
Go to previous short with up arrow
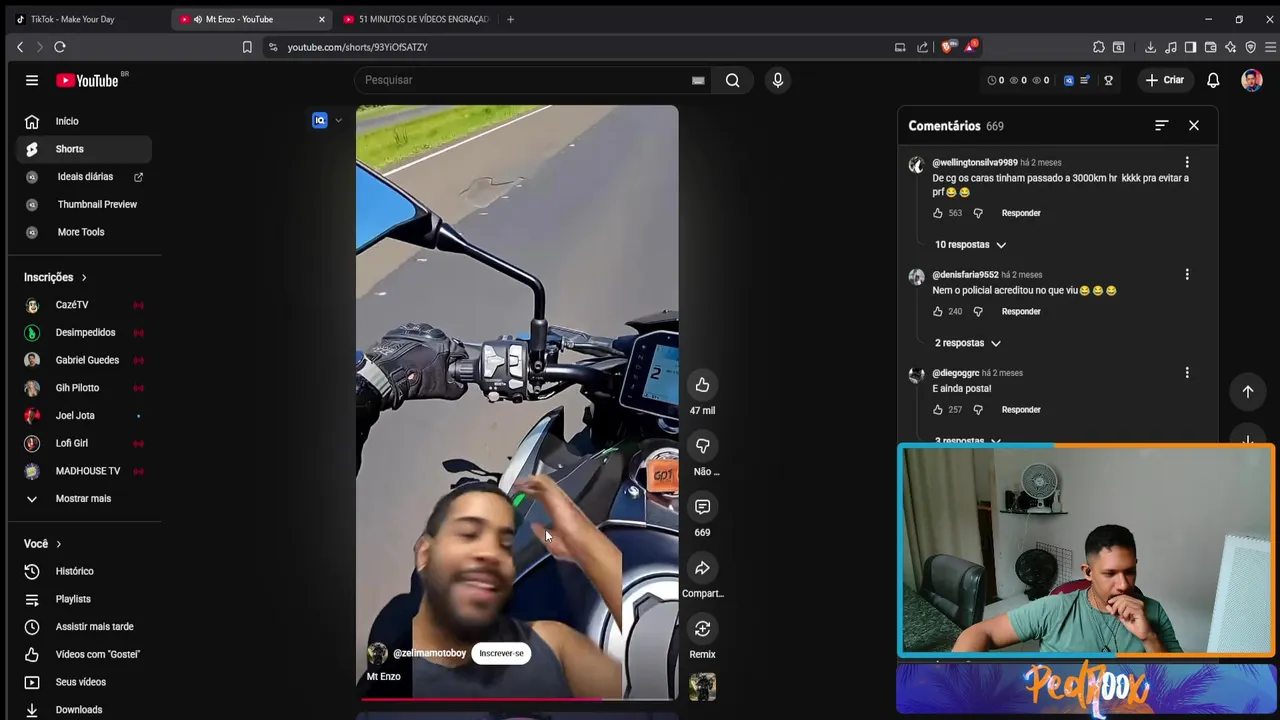pyautogui.click(x=1248, y=392)
